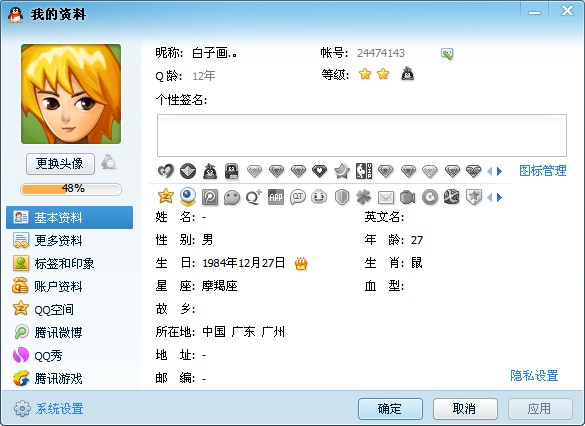Click the QT speech bubble icon
This screenshot has width=585, height=426.
point(298,197)
